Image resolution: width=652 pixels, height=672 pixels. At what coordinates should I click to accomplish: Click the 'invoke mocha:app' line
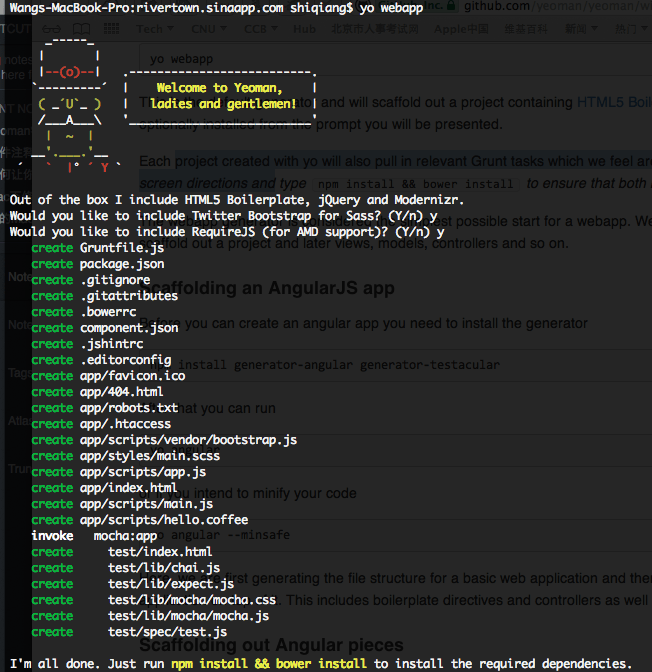click(x=94, y=536)
